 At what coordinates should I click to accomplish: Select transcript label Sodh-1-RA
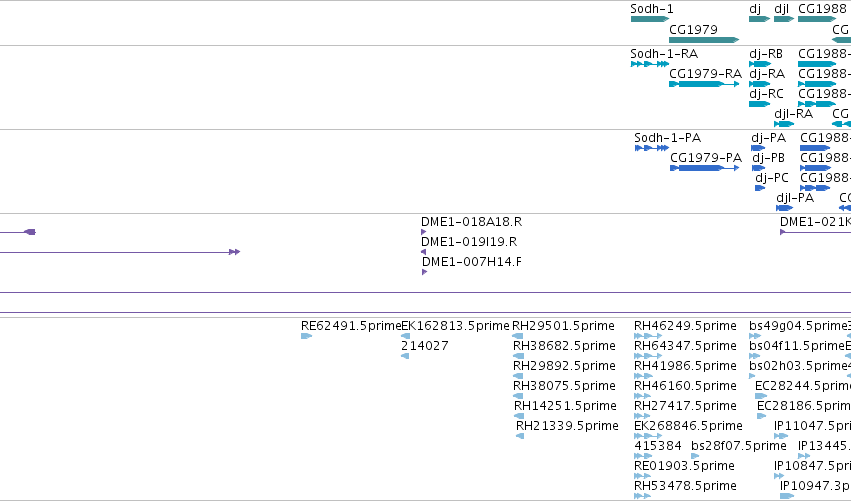(x=664, y=54)
